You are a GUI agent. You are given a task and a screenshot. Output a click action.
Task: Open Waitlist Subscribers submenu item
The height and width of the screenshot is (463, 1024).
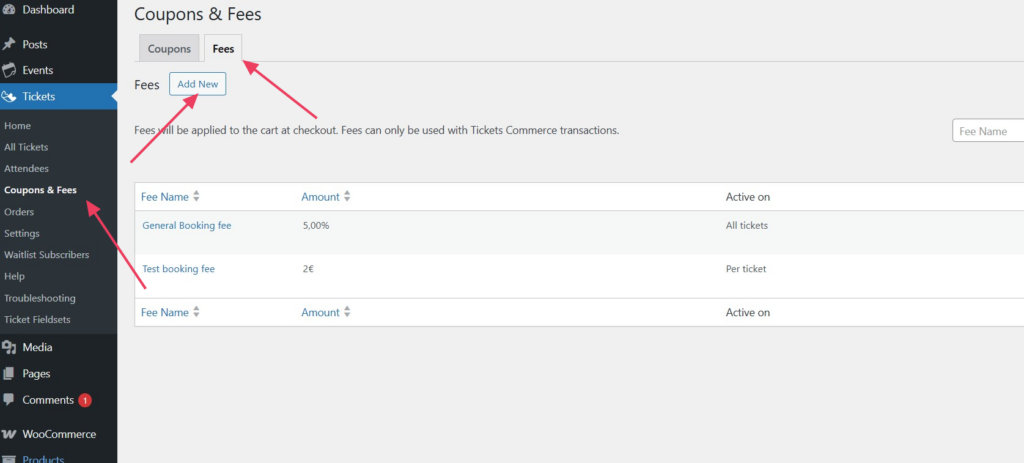click(46, 255)
